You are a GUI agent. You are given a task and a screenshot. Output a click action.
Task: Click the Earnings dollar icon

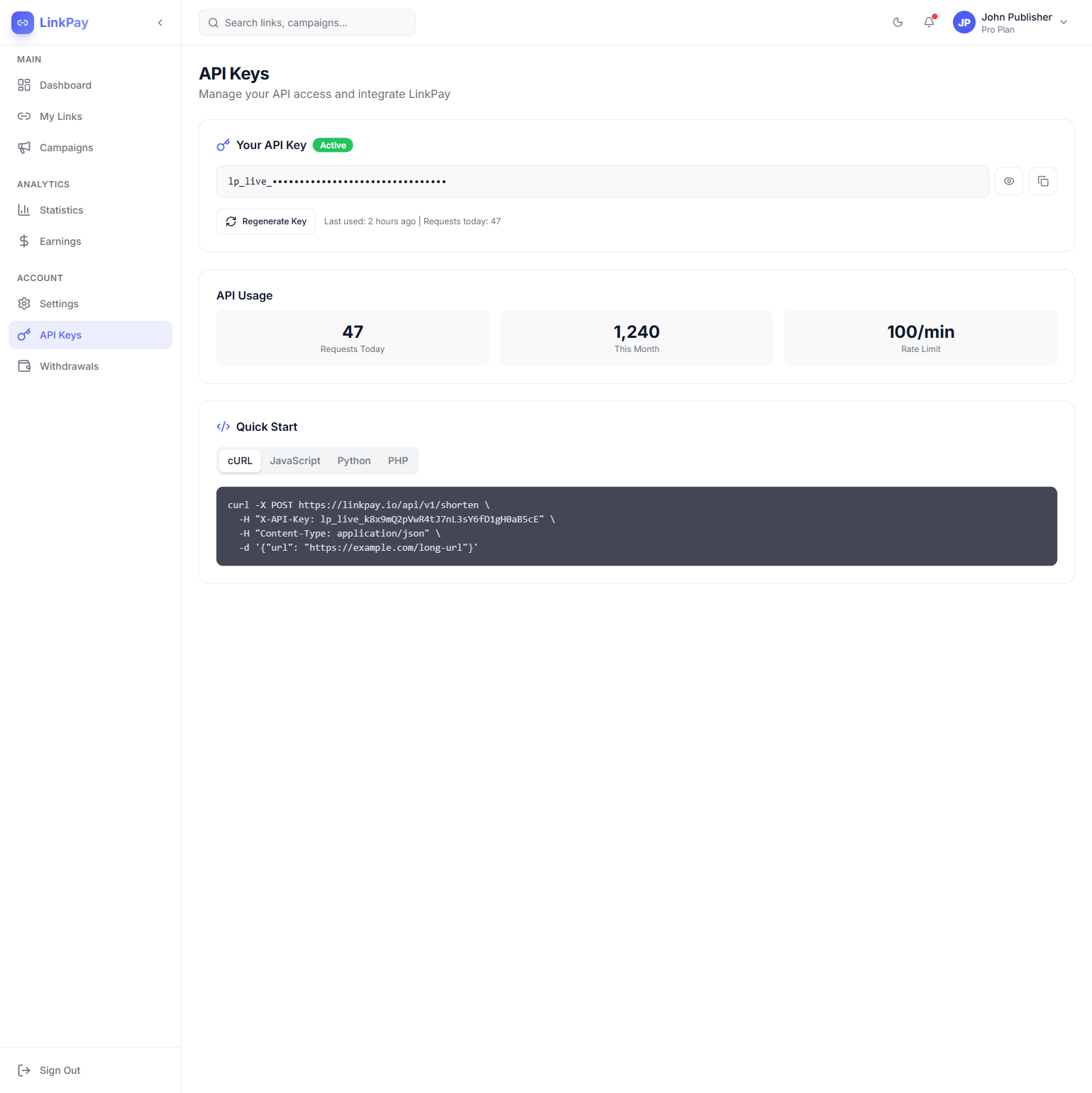[x=24, y=241]
